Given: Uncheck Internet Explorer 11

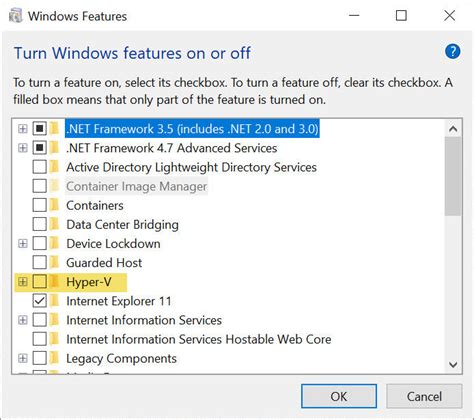Looking at the screenshot, I should pyautogui.click(x=40, y=301).
